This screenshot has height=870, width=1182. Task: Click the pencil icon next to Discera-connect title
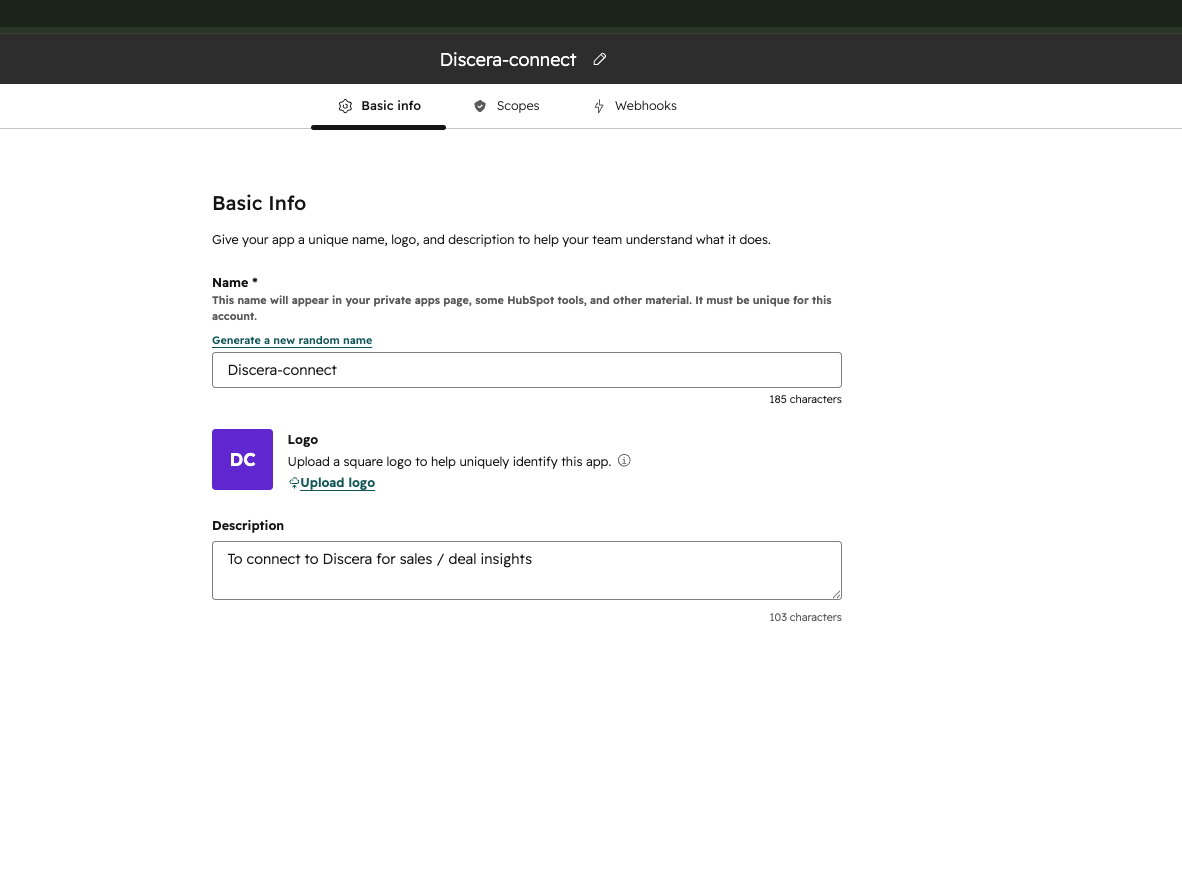(x=599, y=60)
